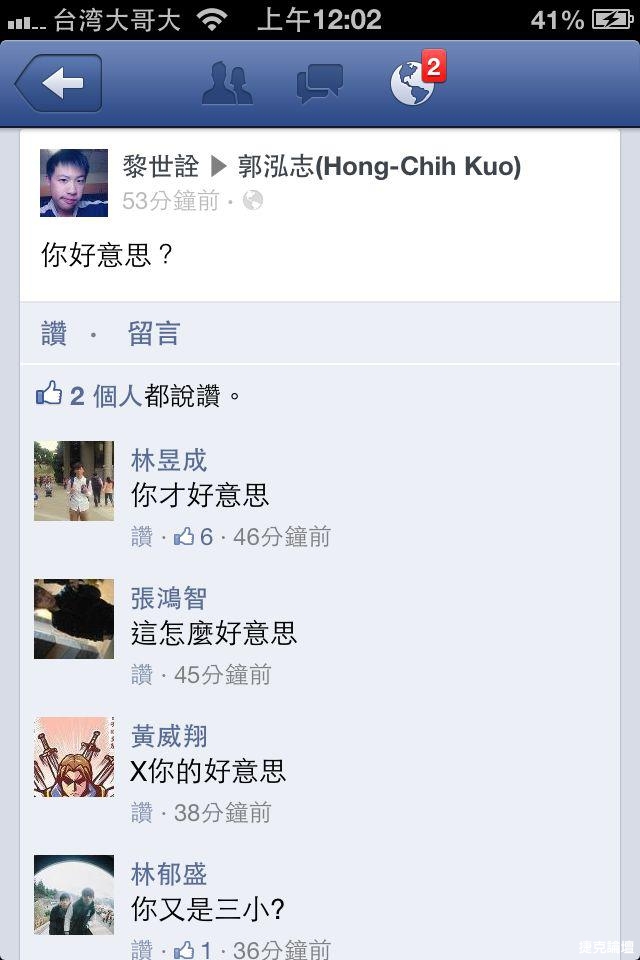The height and width of the screenshot is (960, 640).
Task: View the 2 個人 who liked this
Action: [106, 396]
